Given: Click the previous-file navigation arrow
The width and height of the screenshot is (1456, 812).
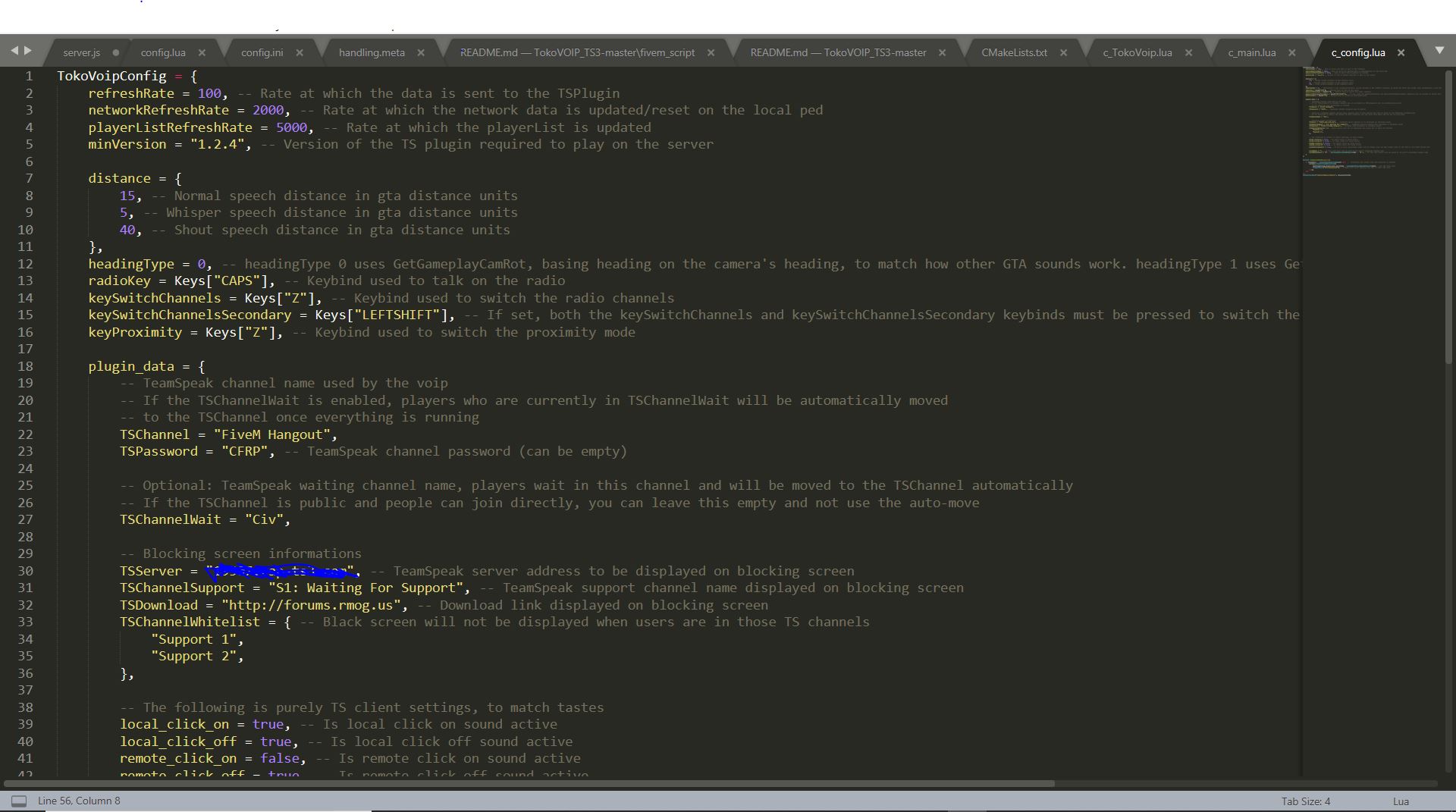Looking at the screenshot, I should (16, 51).
